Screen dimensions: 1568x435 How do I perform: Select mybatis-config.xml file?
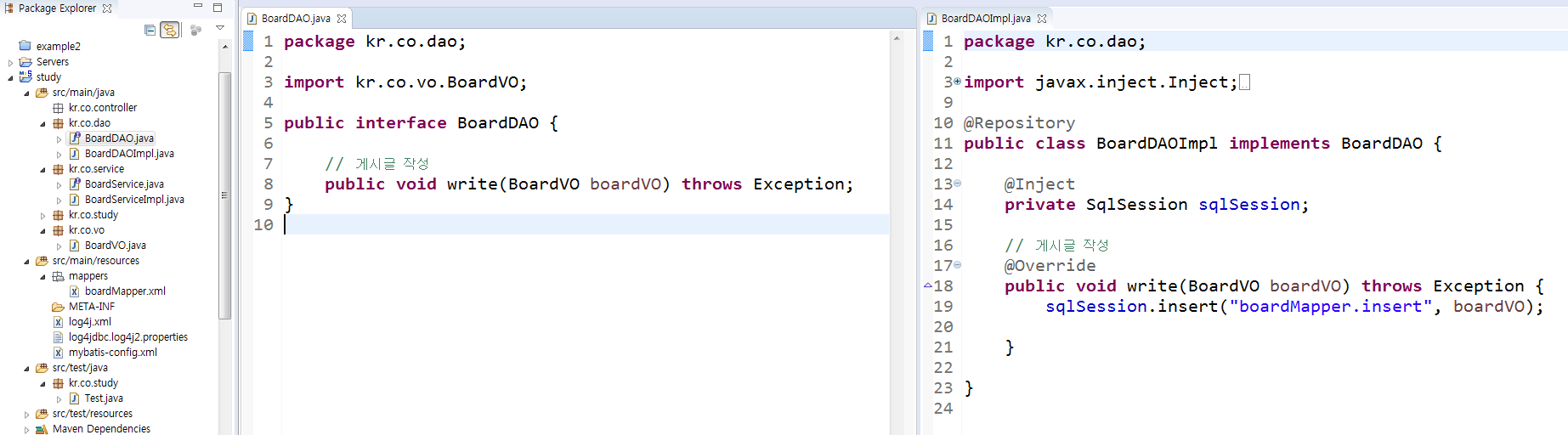[x=112, y=353]
